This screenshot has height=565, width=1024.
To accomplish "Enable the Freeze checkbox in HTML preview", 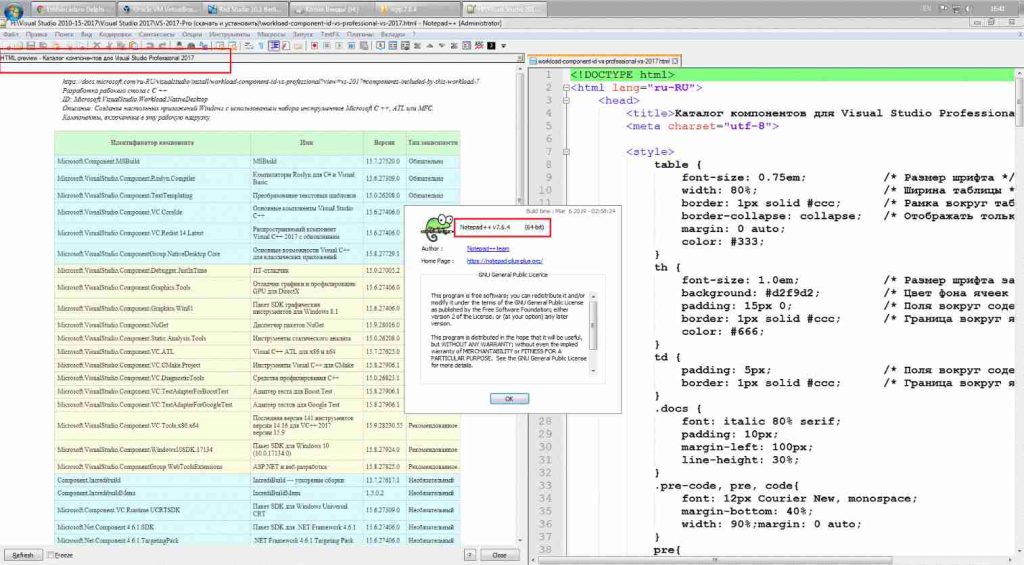I will coord(50,555).
